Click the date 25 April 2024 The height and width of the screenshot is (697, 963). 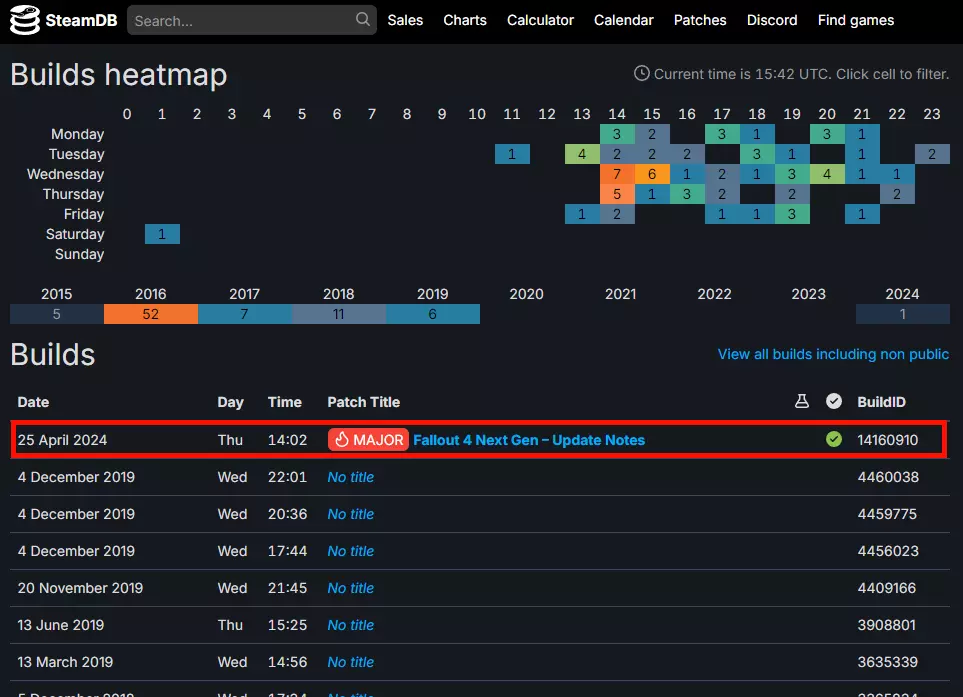click(x=62, y=440)
